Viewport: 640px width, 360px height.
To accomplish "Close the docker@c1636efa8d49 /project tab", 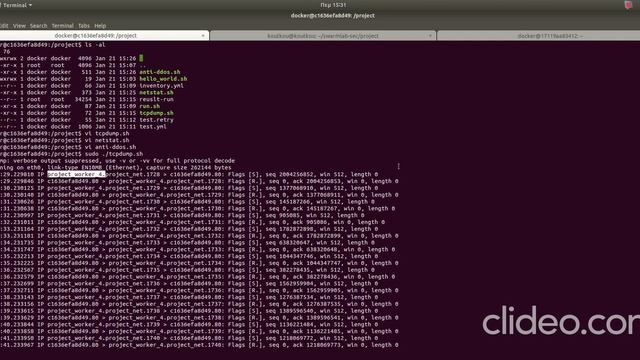I will pos(203,36).
